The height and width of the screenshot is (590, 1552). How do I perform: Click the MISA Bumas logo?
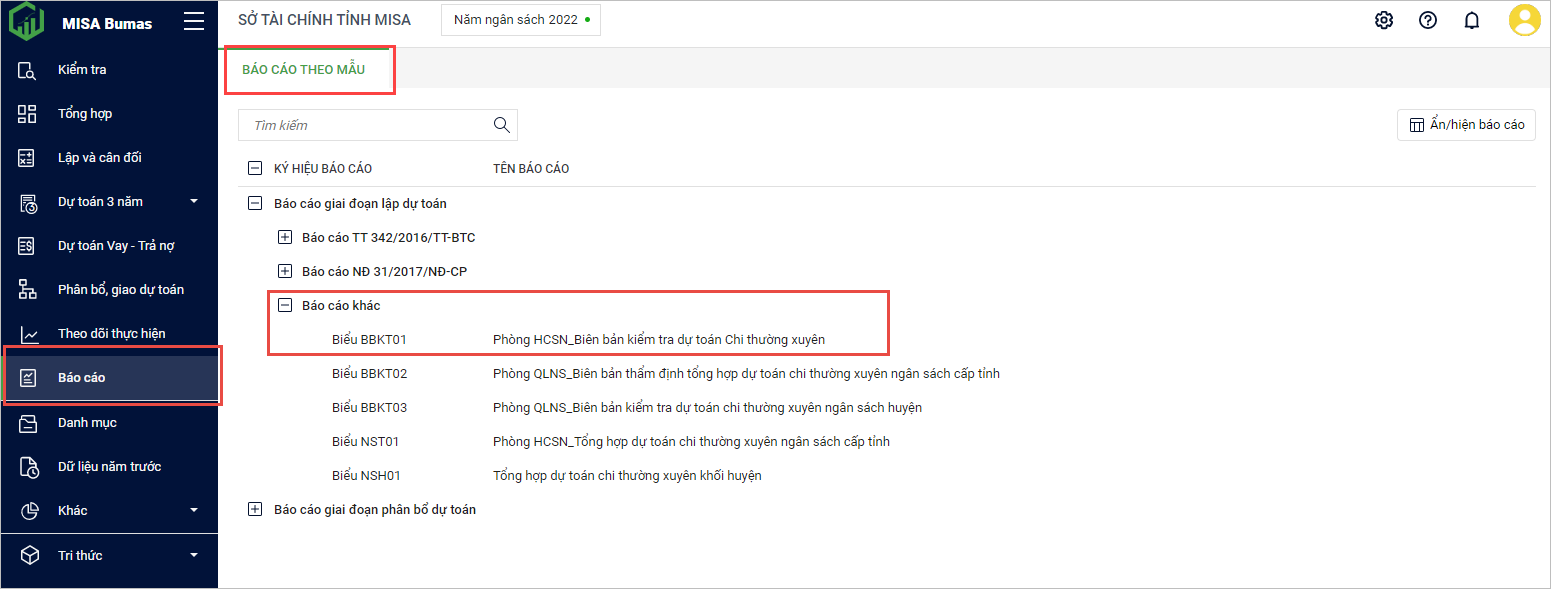pos(27,22)
